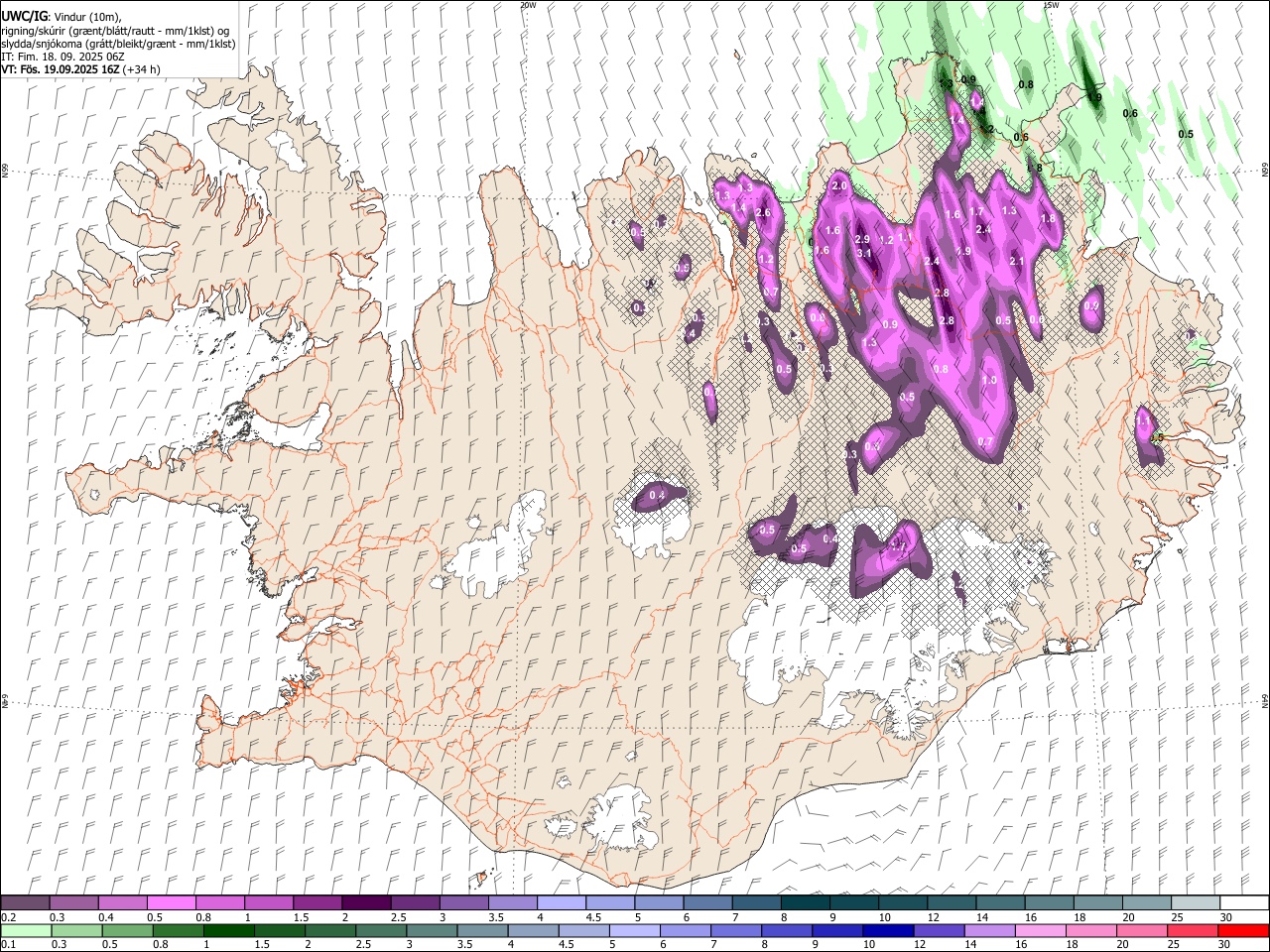Pick the bright magenta swatch between 0.5 and 0.8
Screen dimensions: 1270x952
(171, 903)
